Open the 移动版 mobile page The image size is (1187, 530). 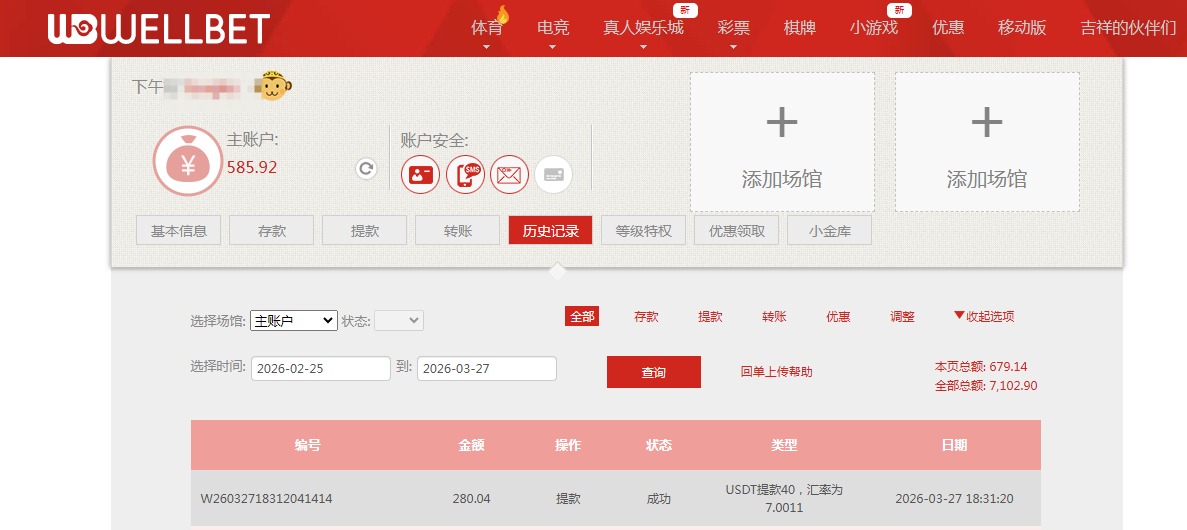pos(1022,28)
